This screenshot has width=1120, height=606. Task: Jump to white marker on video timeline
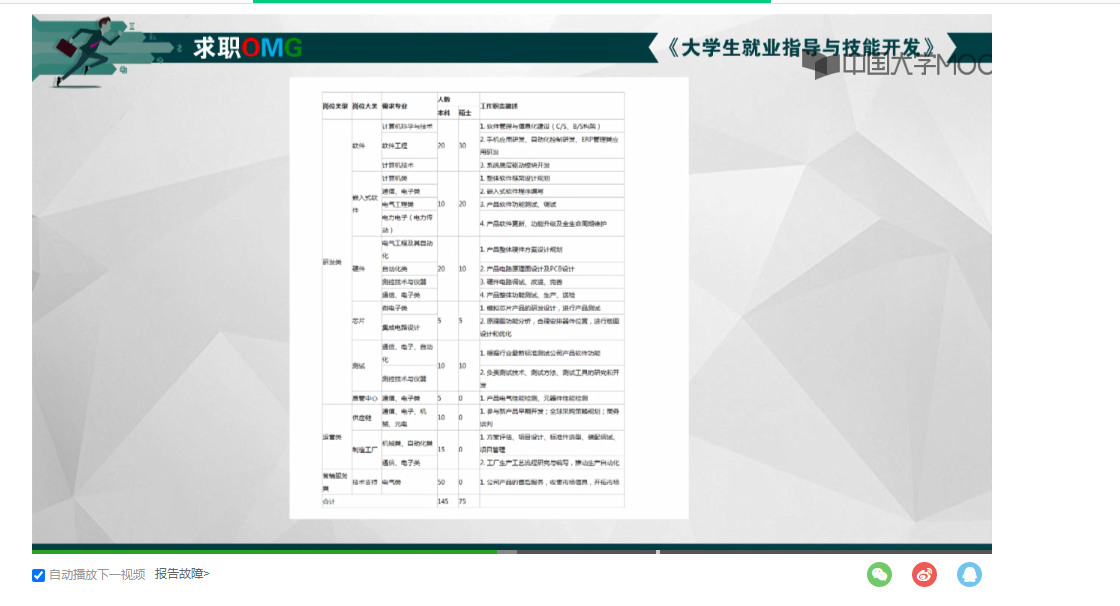[x=657, y=551]
